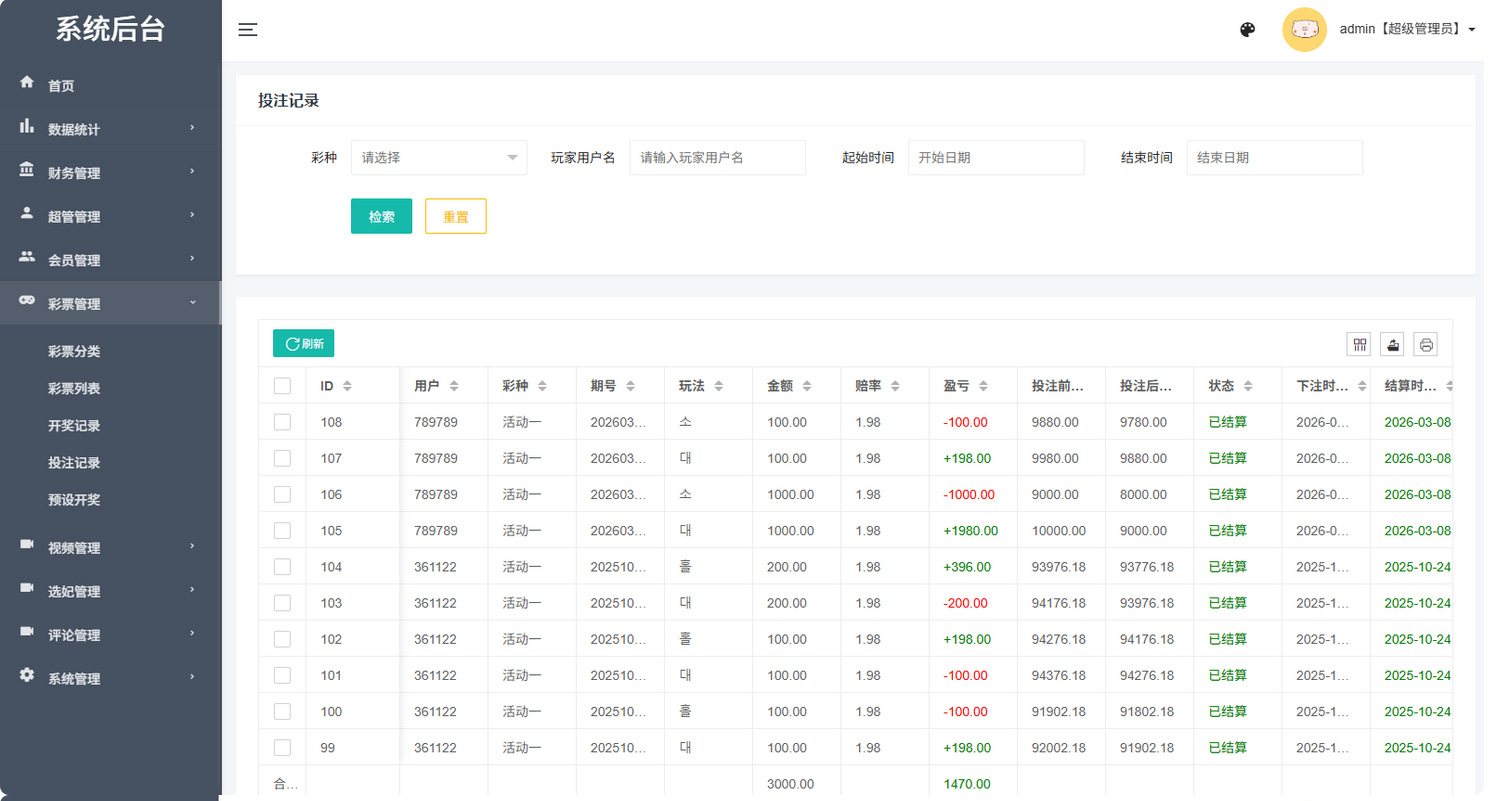Tick the select-all header checkbox
Viewport: 1491px width, 801px height.
282,386
